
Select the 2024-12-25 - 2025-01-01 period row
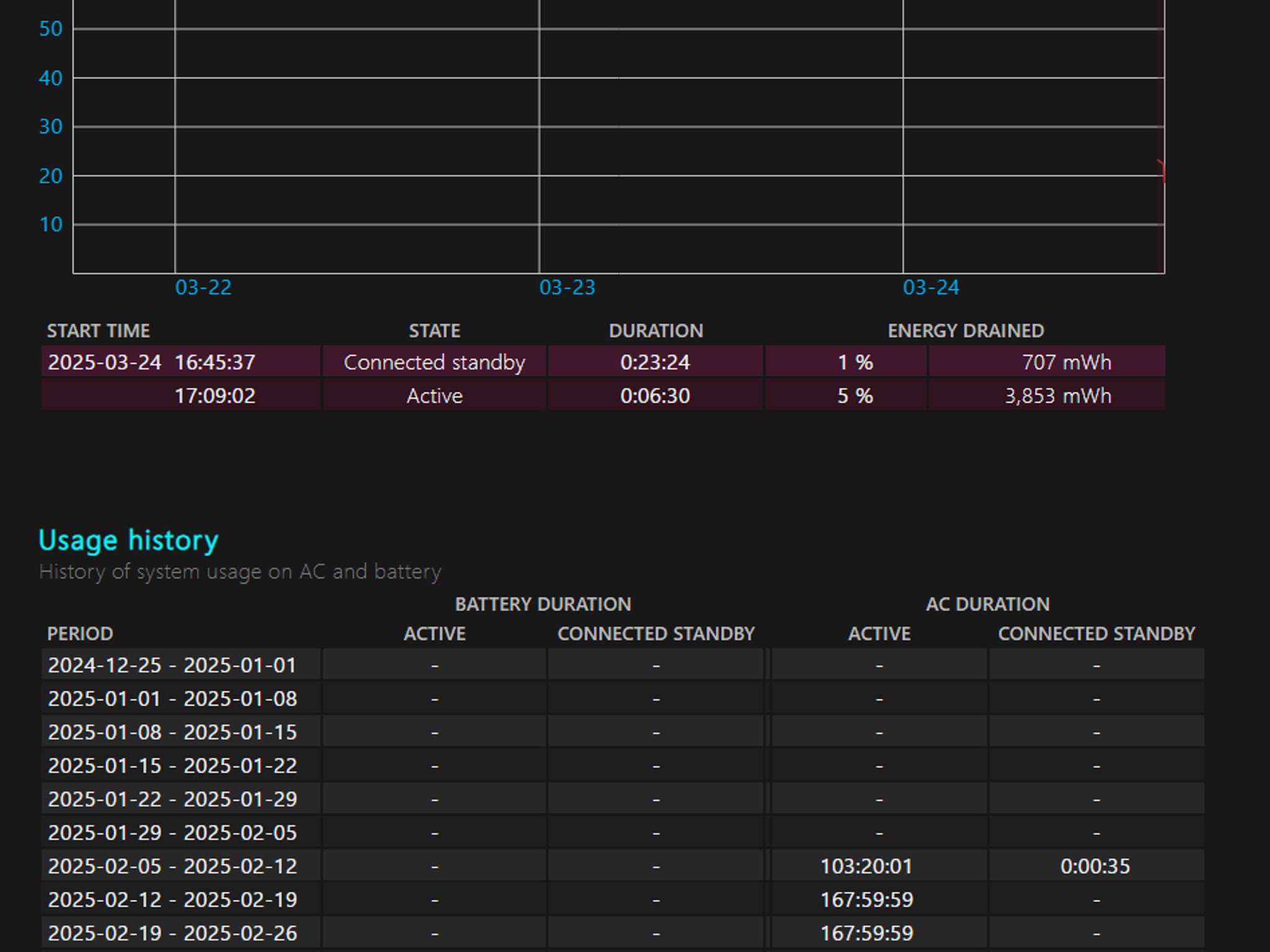623,665
